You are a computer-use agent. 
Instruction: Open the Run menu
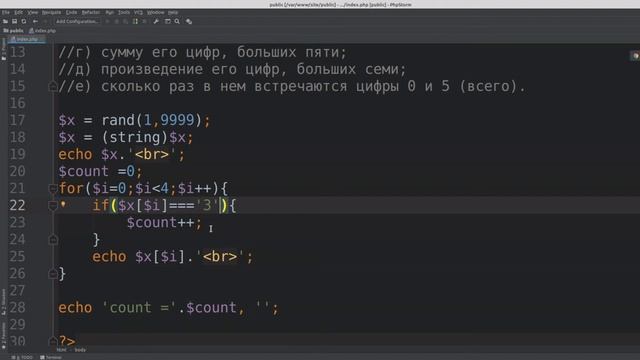pos(109,13)
